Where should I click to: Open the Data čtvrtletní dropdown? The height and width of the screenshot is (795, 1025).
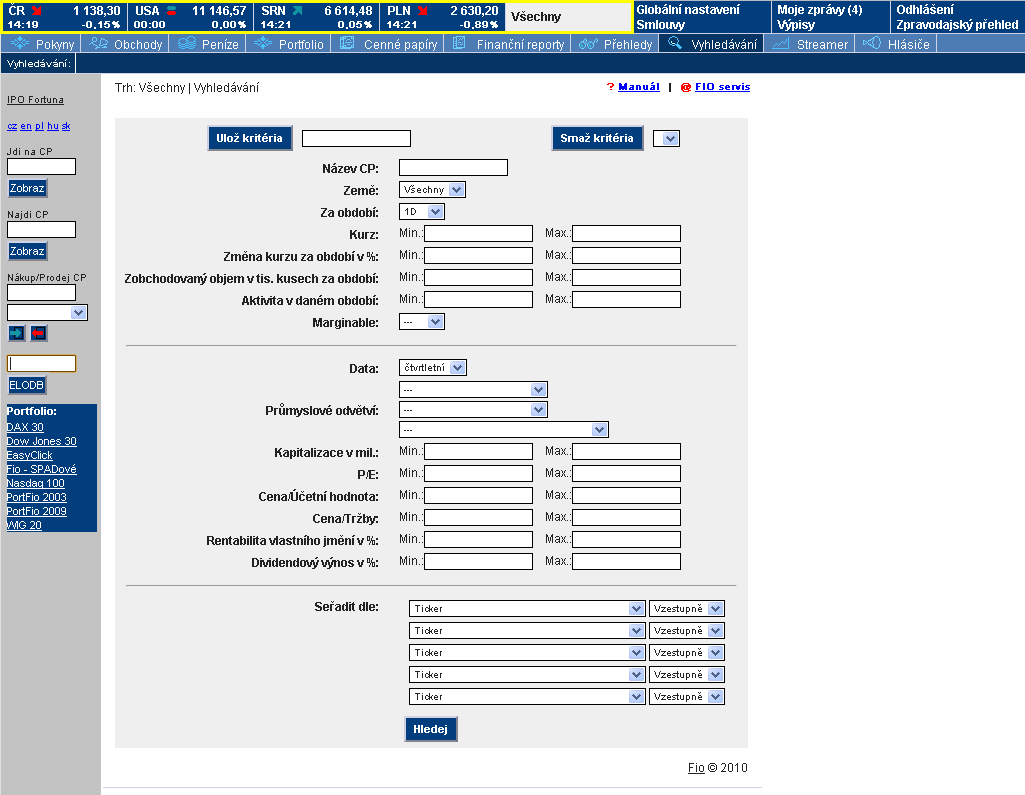[x=432, y=368]
